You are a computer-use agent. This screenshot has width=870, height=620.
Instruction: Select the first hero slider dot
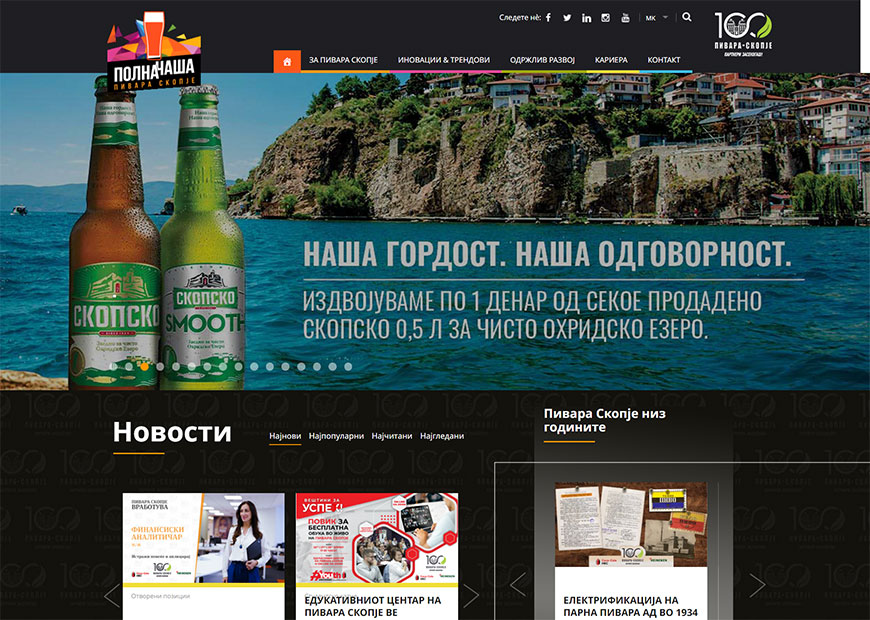click(x=113, y=366)
